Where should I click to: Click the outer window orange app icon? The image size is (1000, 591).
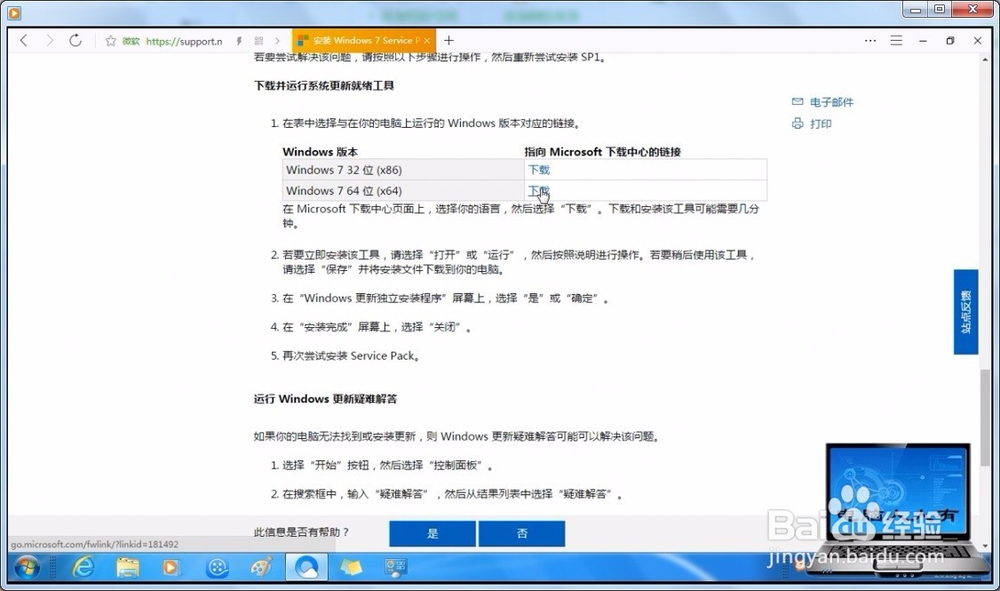[x=14, y=12]
